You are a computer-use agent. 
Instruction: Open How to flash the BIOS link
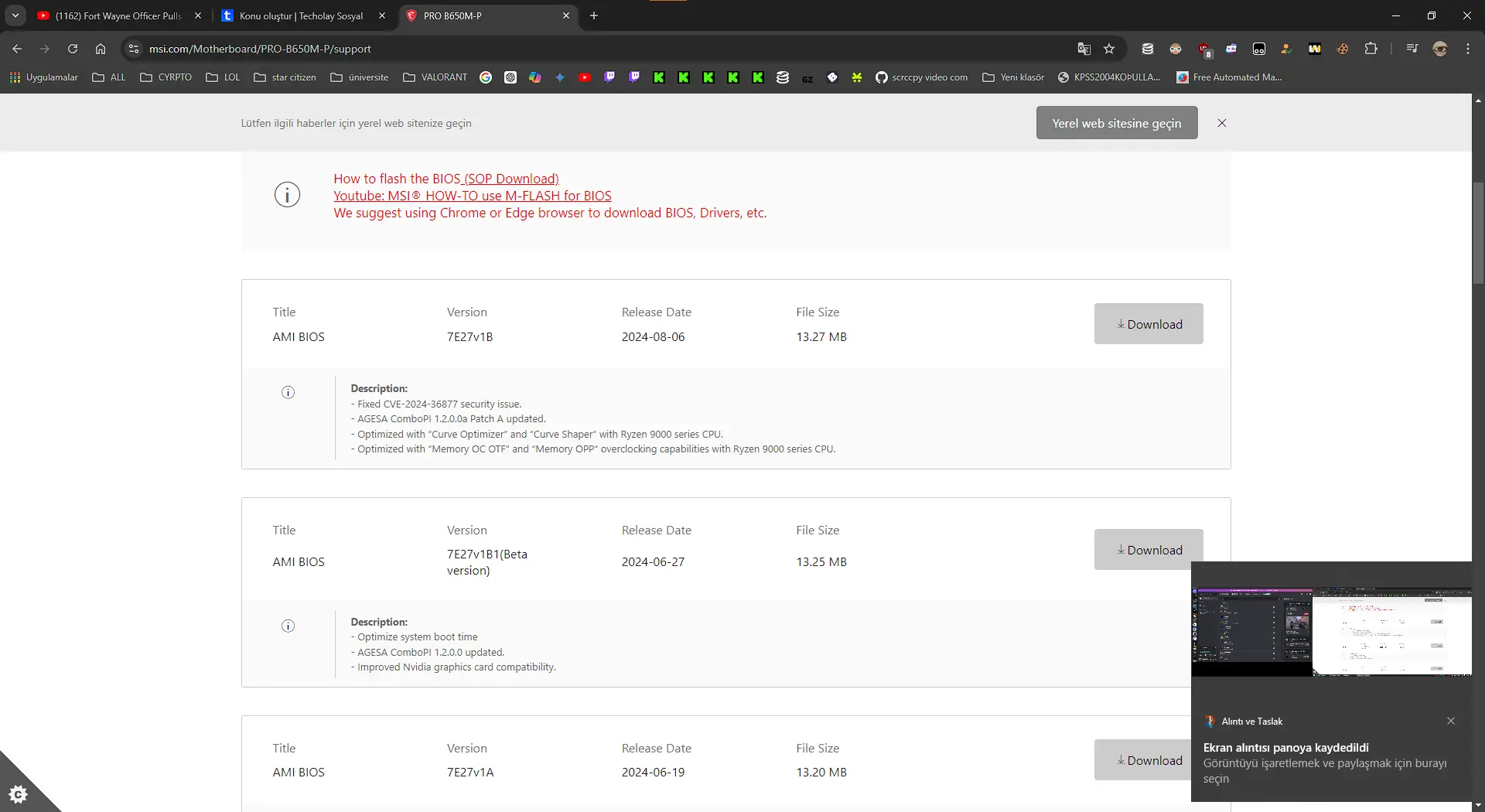[446, 179]
